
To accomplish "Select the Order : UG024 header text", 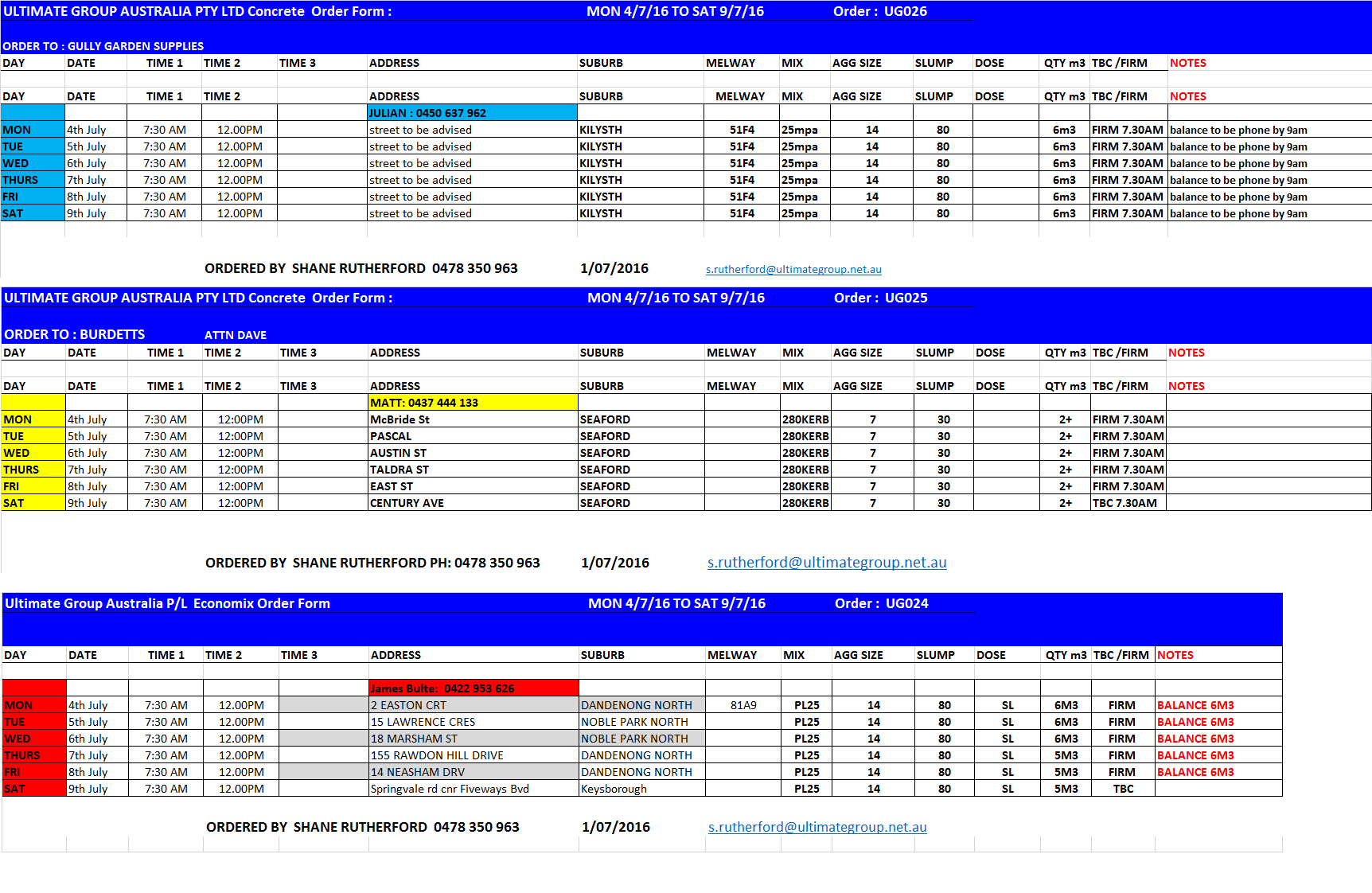I will coord(881,604).
